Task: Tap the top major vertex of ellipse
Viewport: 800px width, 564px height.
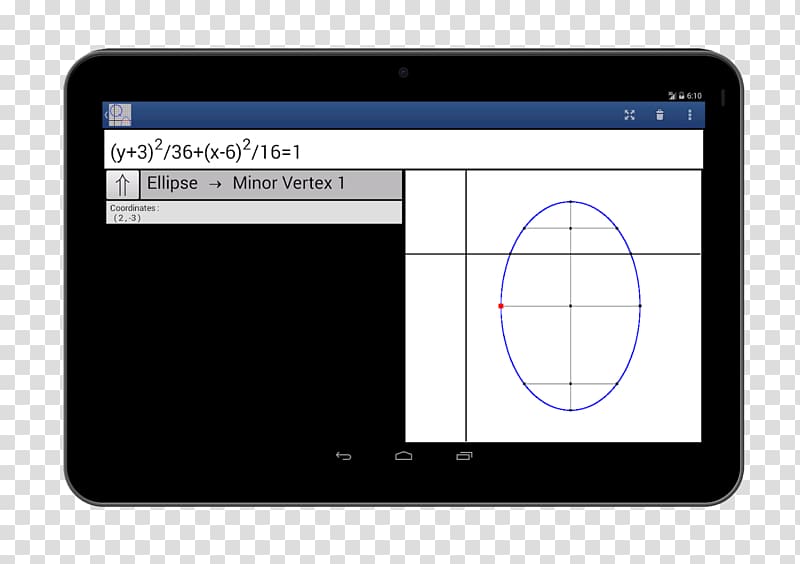Action: [570, 202]
